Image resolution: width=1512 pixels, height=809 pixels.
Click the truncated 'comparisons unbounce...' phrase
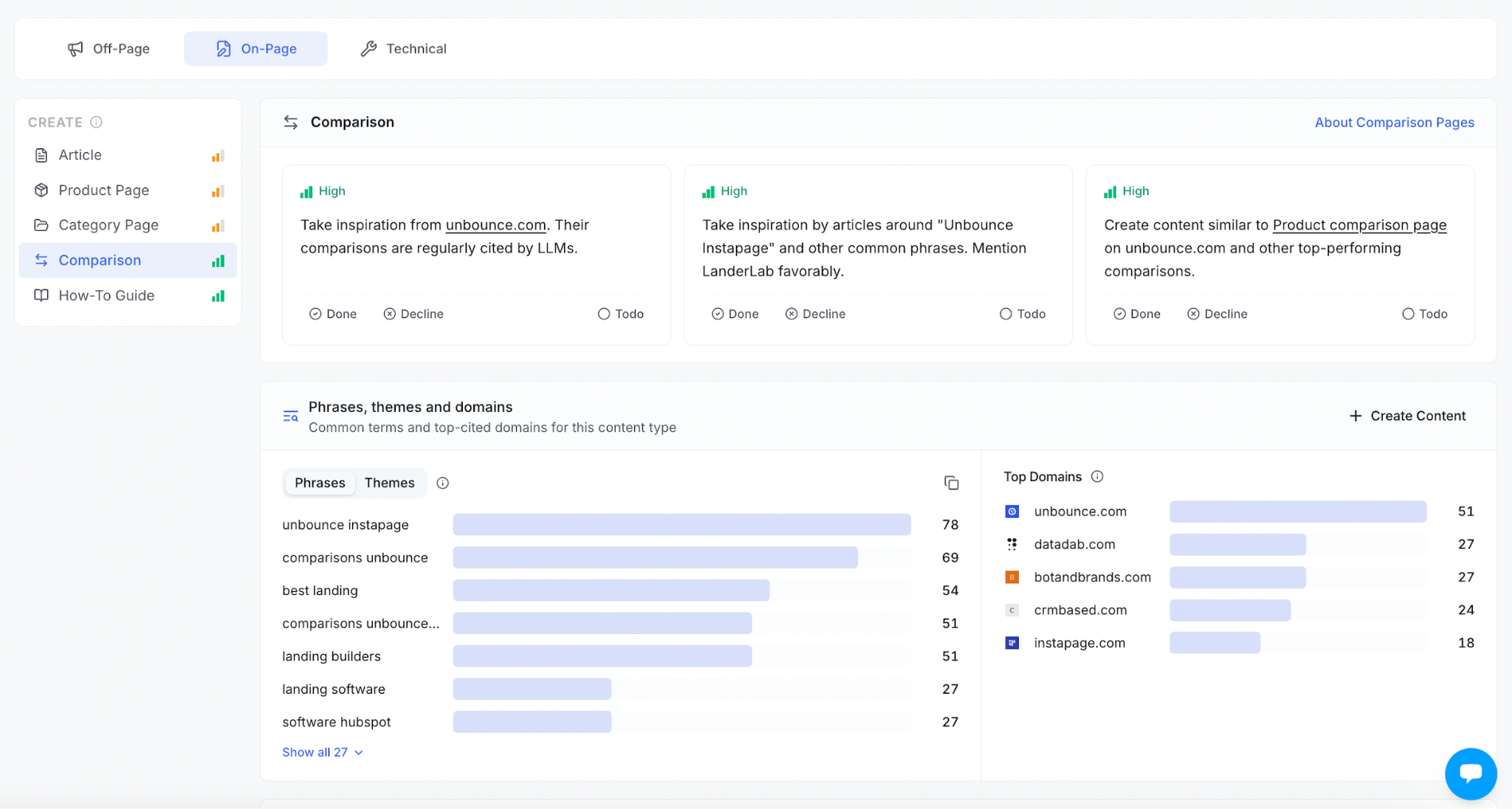[x=361, y=624]
